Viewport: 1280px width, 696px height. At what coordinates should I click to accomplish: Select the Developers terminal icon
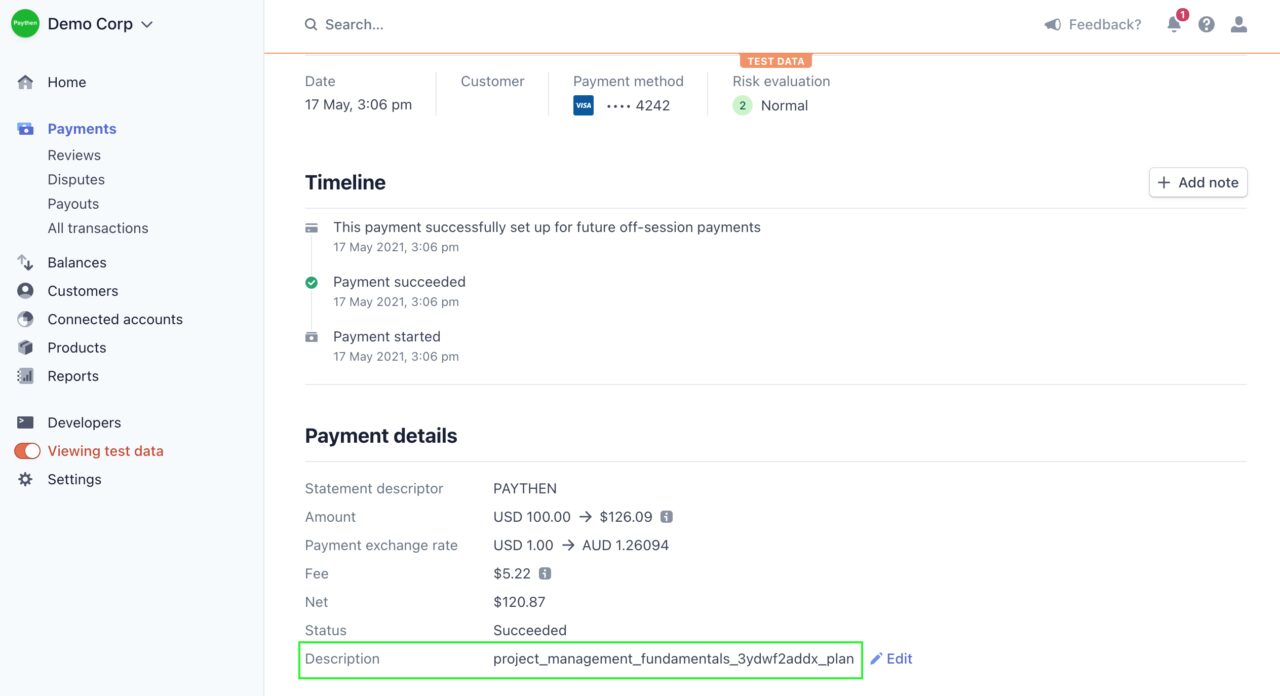(25, 422)
